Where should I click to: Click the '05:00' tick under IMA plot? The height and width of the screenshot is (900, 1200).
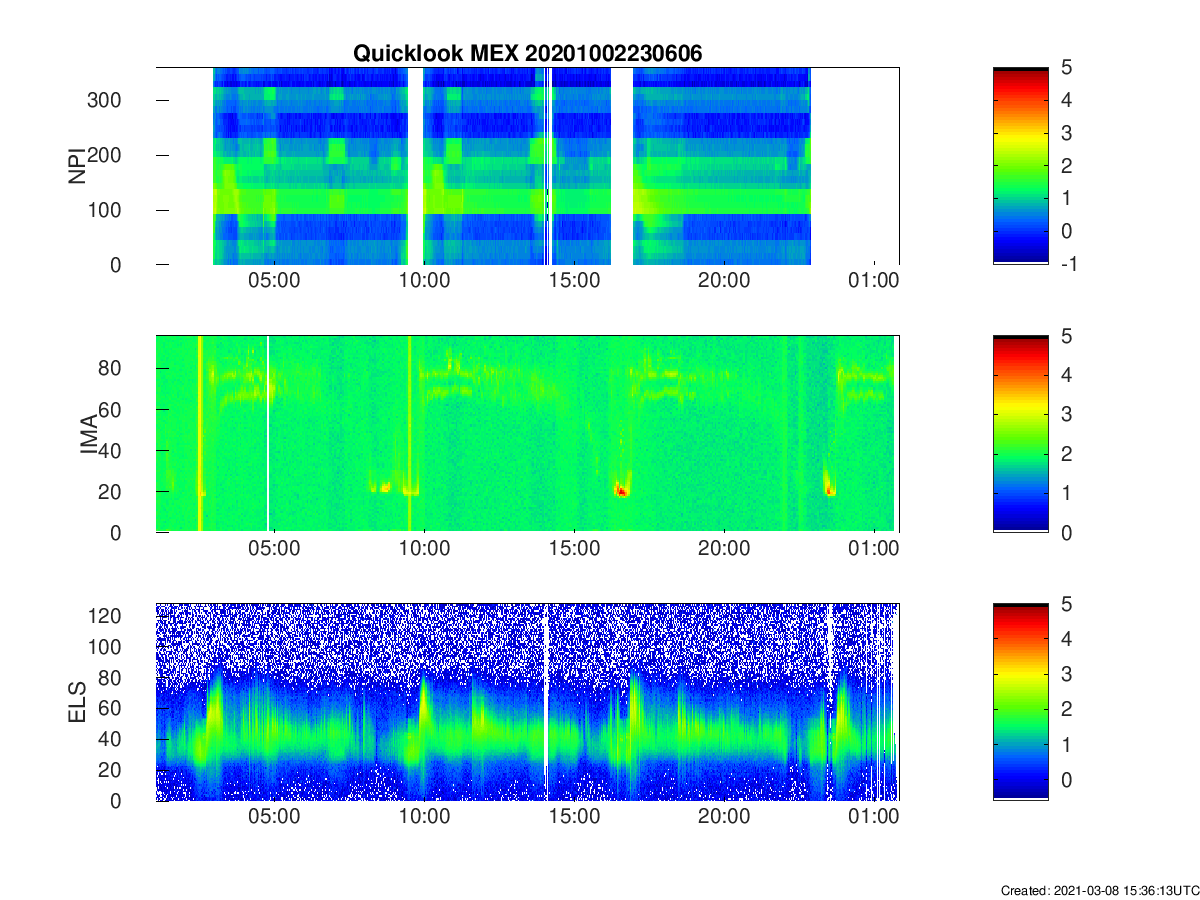[274, 549]
